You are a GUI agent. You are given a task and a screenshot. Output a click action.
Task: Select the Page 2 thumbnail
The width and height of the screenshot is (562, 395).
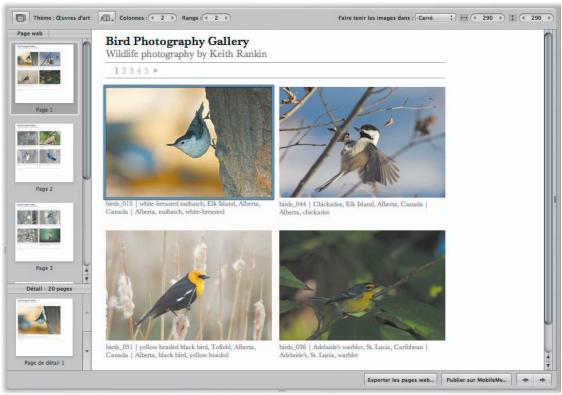coord(44,153)
